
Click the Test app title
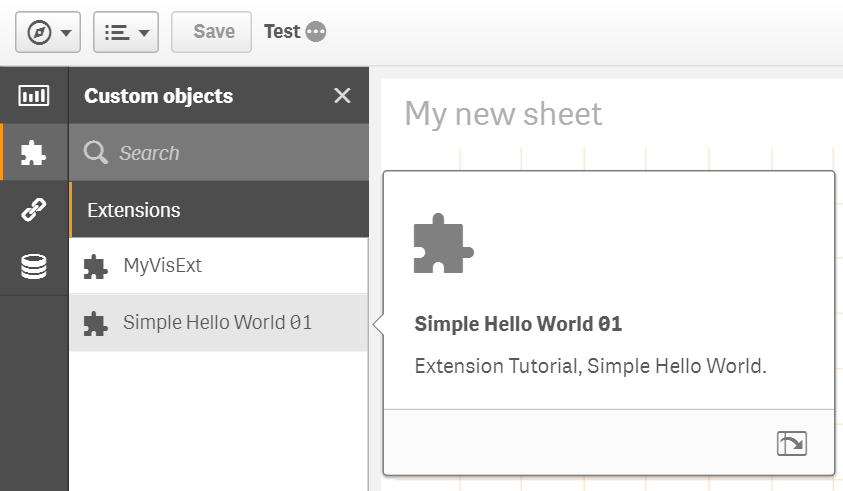pos(281,32)
